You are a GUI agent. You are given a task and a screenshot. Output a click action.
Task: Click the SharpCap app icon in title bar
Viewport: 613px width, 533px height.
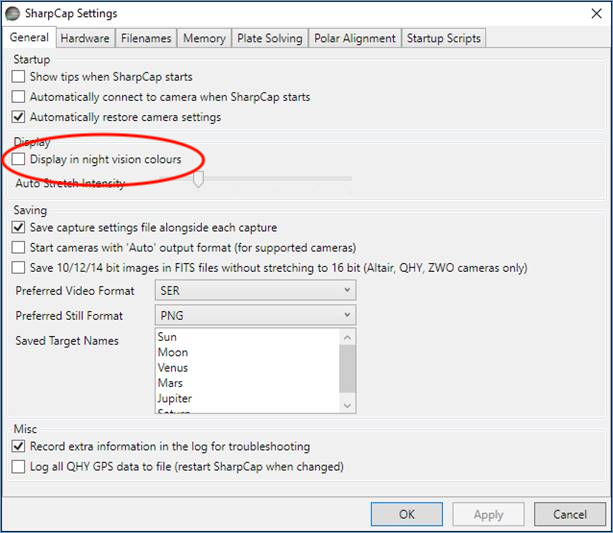[16, 14]
